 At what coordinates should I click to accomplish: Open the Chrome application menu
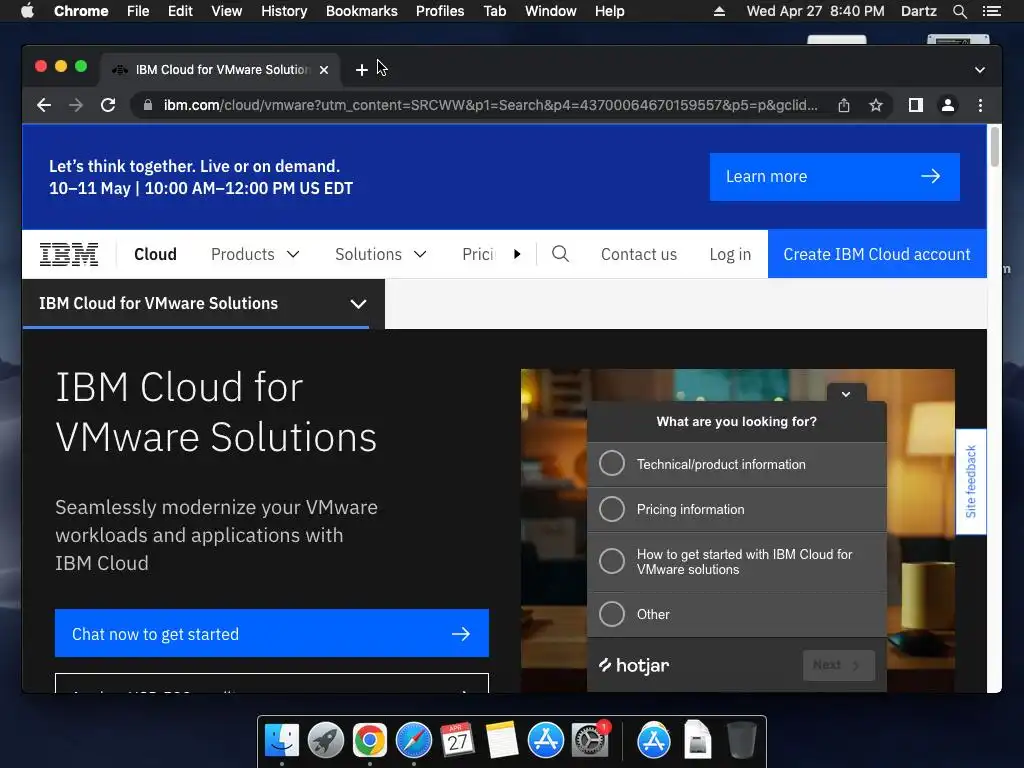click(81, 11)
